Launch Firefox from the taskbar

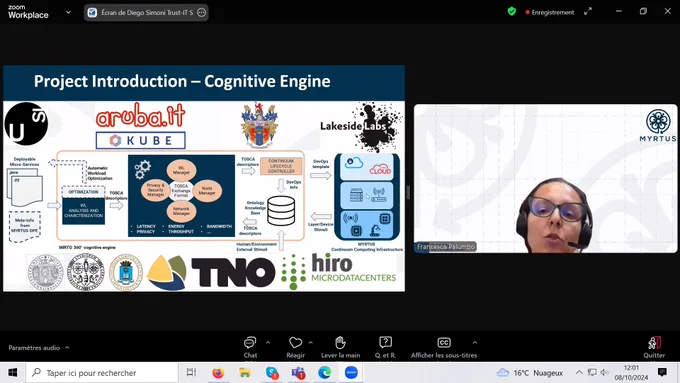click(218, 373)
